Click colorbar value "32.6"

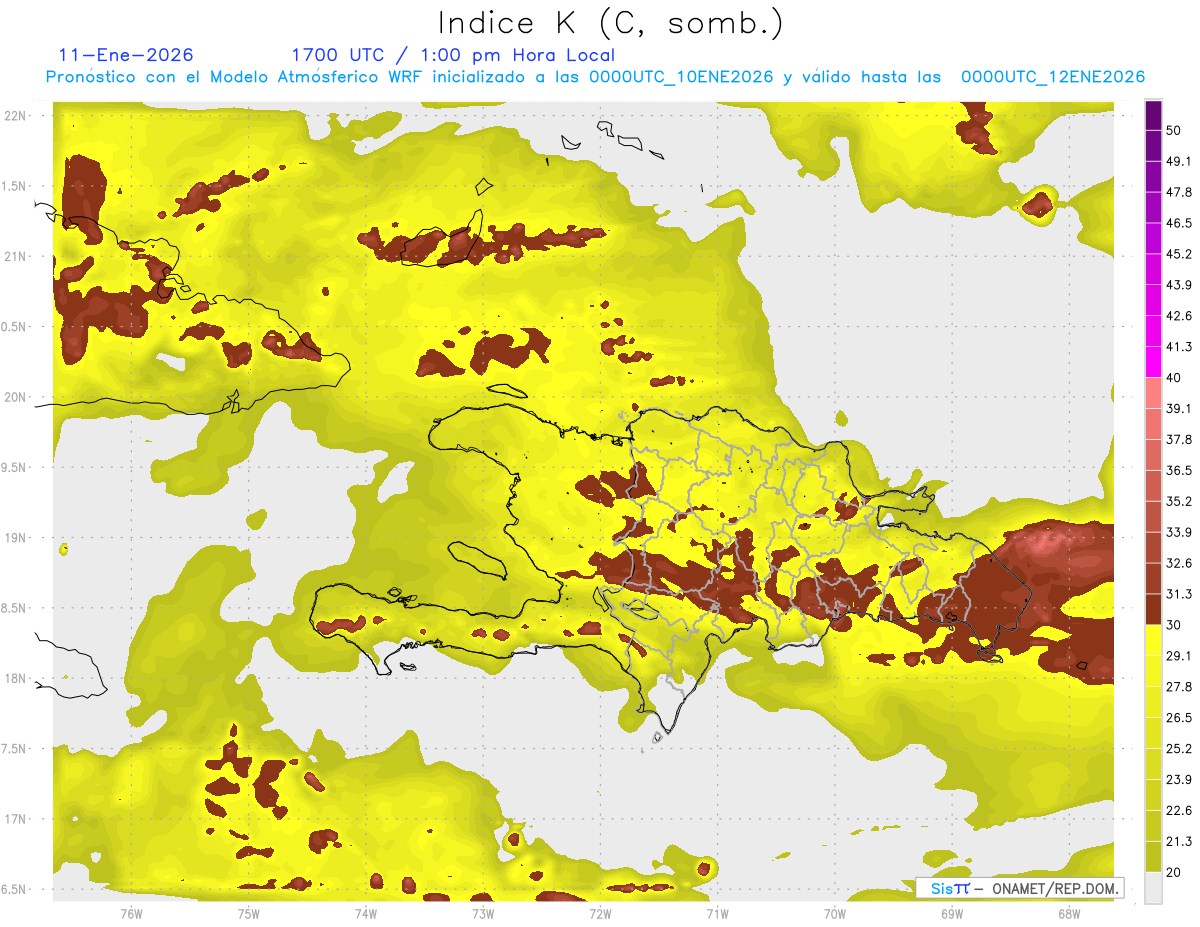1179,563
